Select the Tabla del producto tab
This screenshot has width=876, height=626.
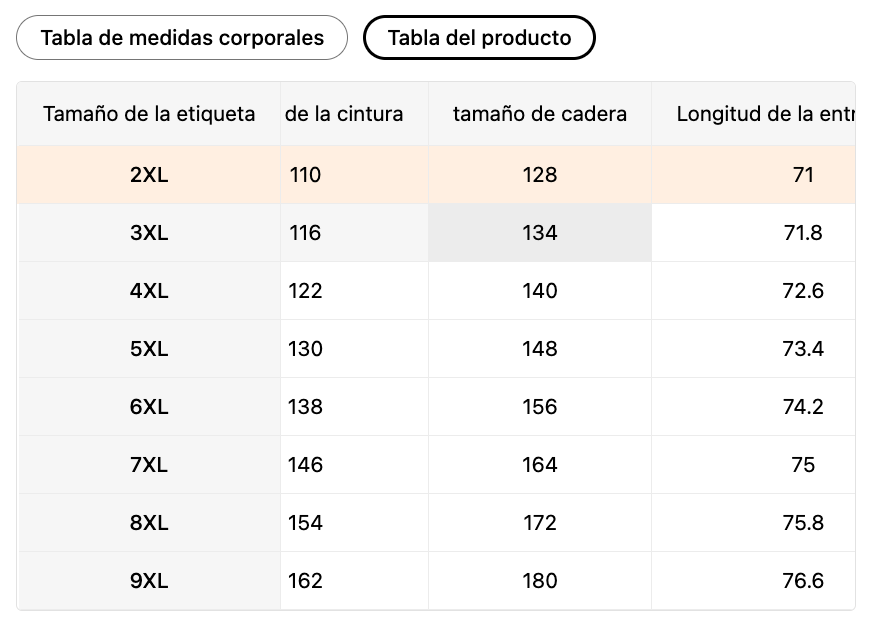[x=479, y=38]
